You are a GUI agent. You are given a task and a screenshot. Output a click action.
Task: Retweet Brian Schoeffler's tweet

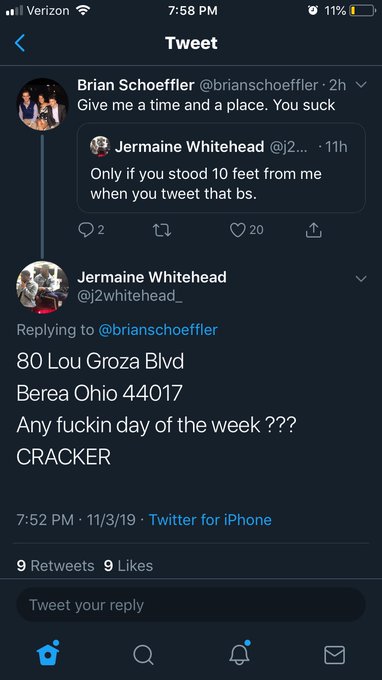click(163, 230)
